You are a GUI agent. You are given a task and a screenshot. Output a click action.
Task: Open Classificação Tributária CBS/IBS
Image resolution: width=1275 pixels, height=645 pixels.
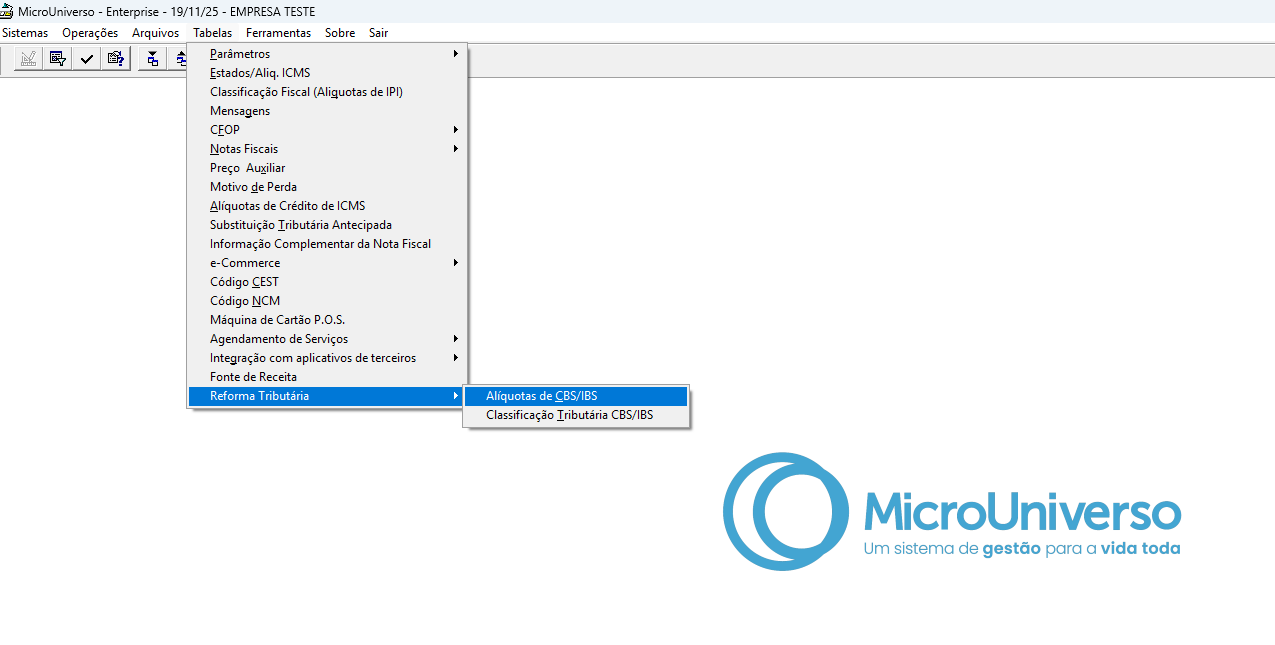point(569,415)
